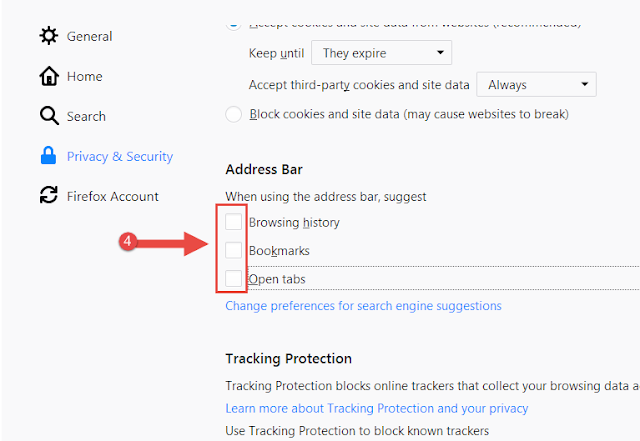640x441 pixels.
Task: Click the Search magnifier icon
Action: [49, 116]
